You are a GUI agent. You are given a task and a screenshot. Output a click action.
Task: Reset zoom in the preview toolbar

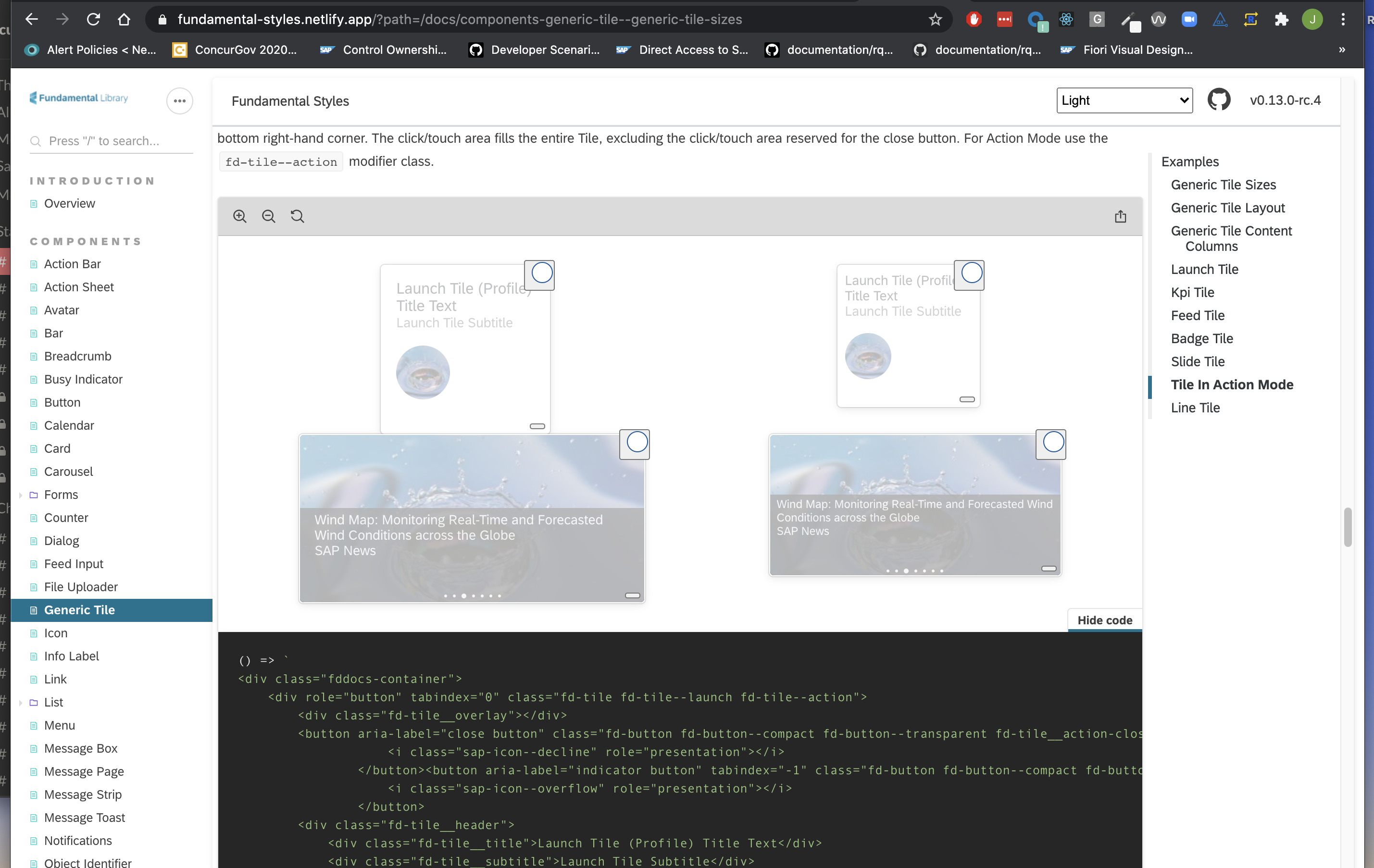tap(297, 216)
